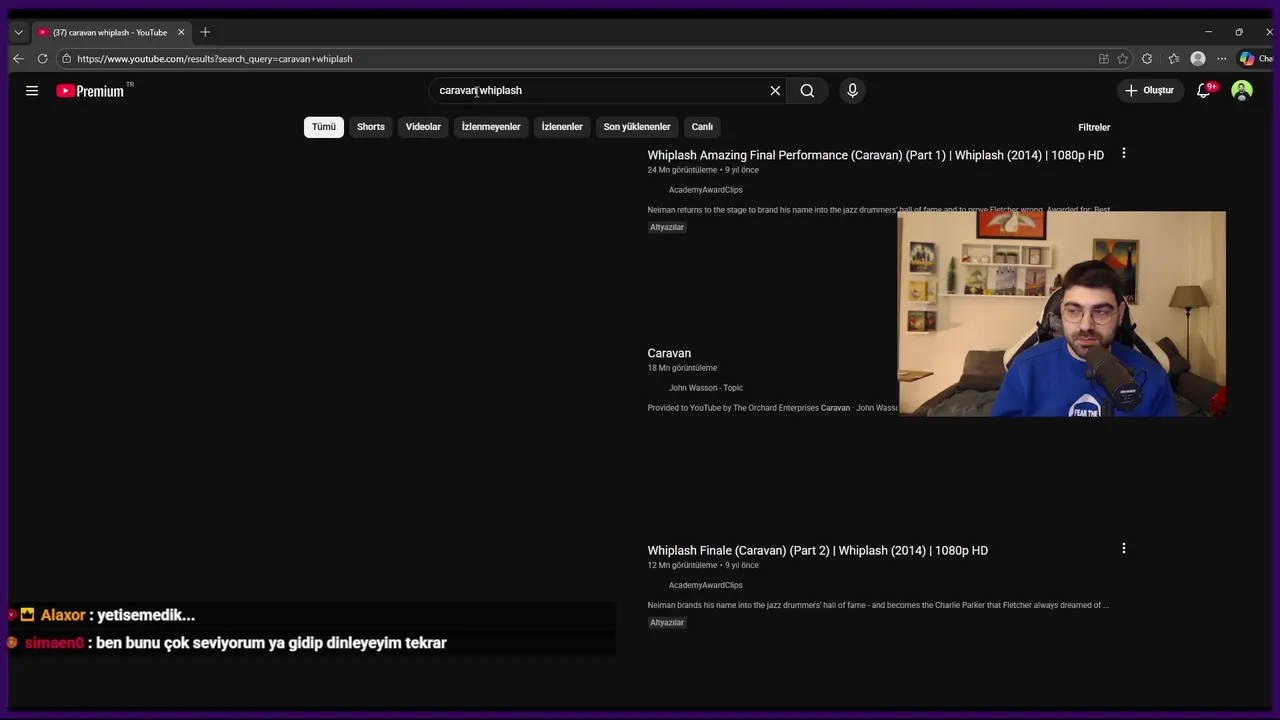Screen dimensions: 1280x720
Task: Select the İzlenenler filter chip
Action: [x=562, y=127]
